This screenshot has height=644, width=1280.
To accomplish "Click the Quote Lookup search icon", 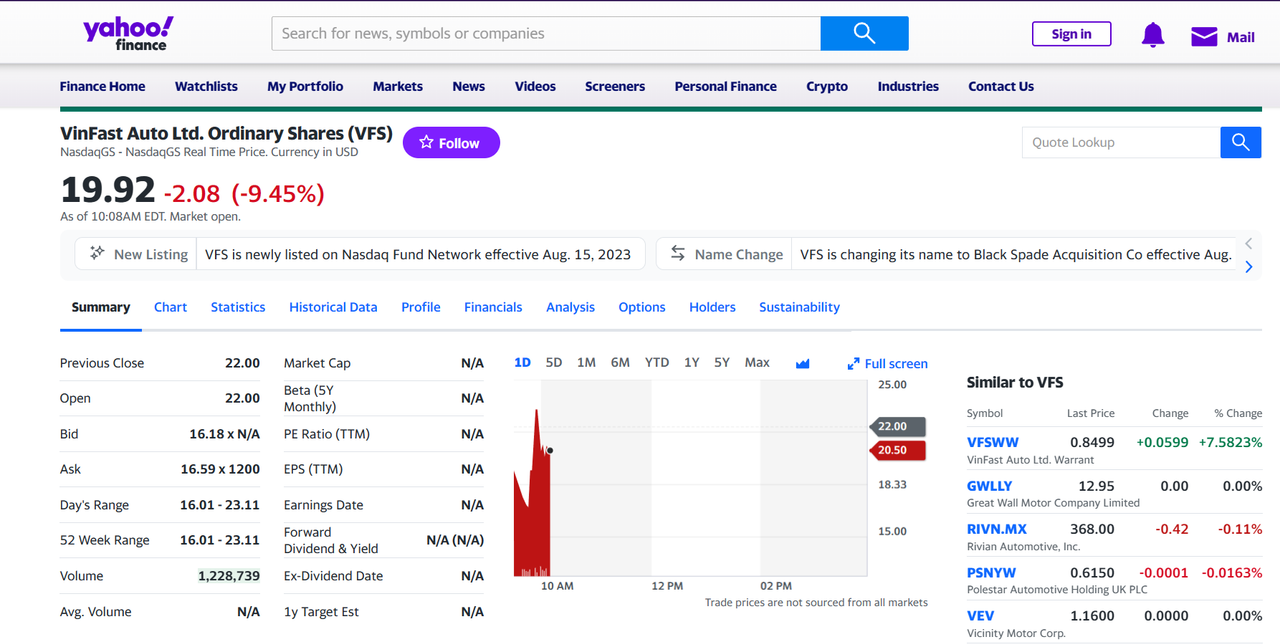I will [1240, 142].
